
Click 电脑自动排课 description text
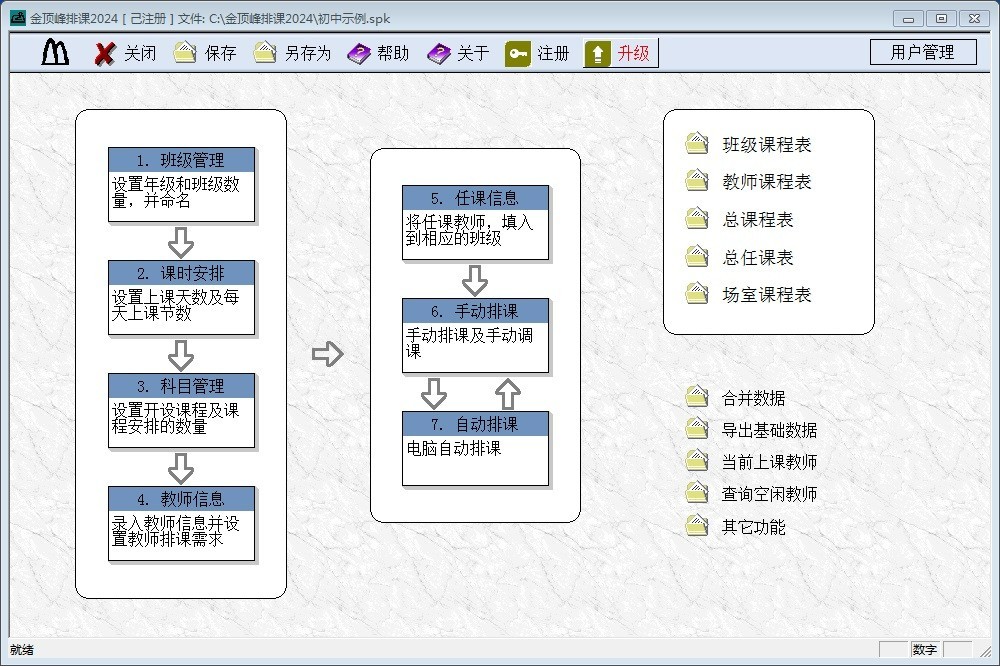click(453, 448)
